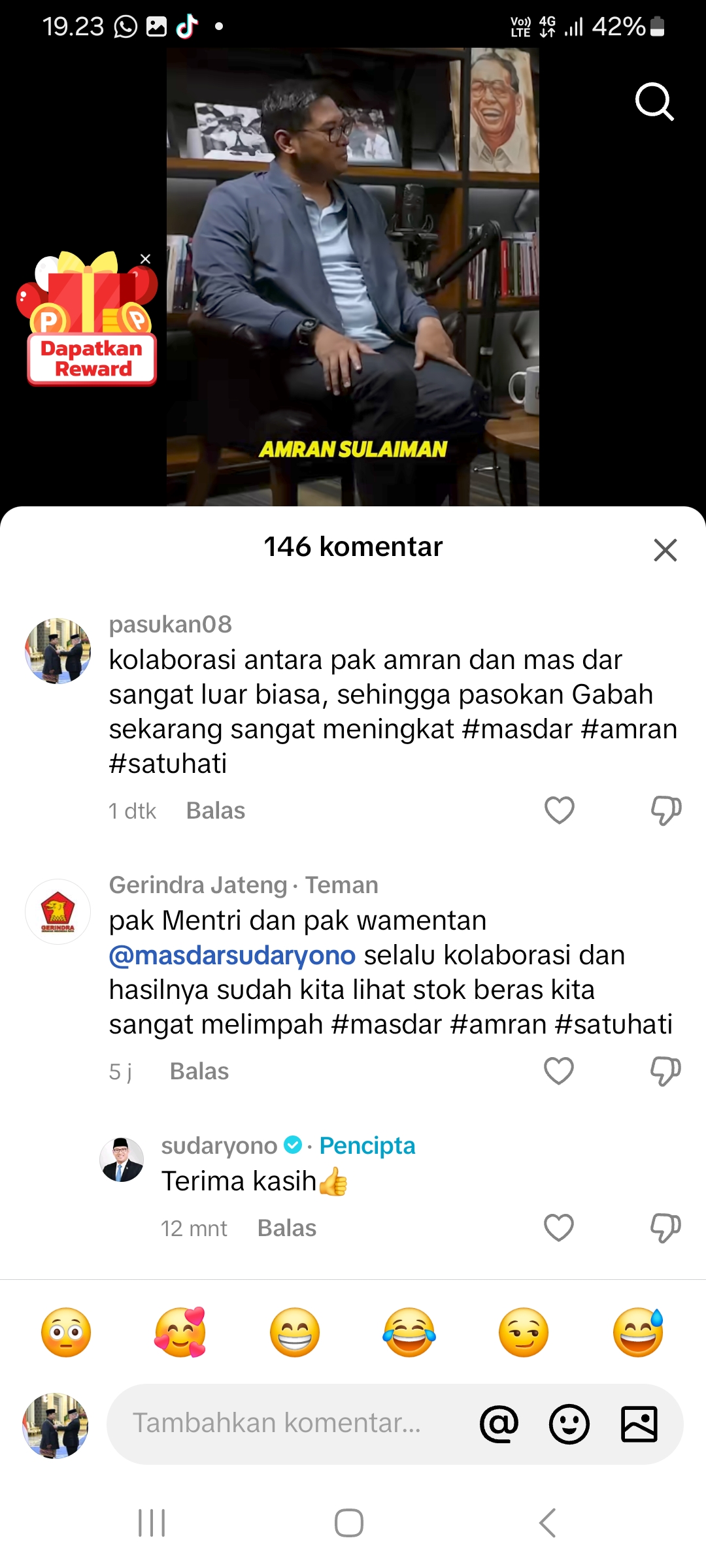
Task: Dislike pasukan08's comment
Action: [666, 811]
